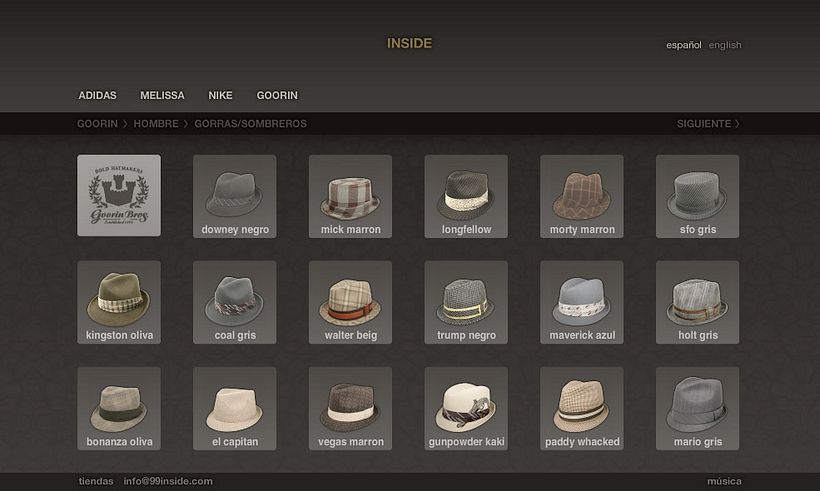Select the downey negro hat
The image size is (820, 491).
click(x=235, y=196)
